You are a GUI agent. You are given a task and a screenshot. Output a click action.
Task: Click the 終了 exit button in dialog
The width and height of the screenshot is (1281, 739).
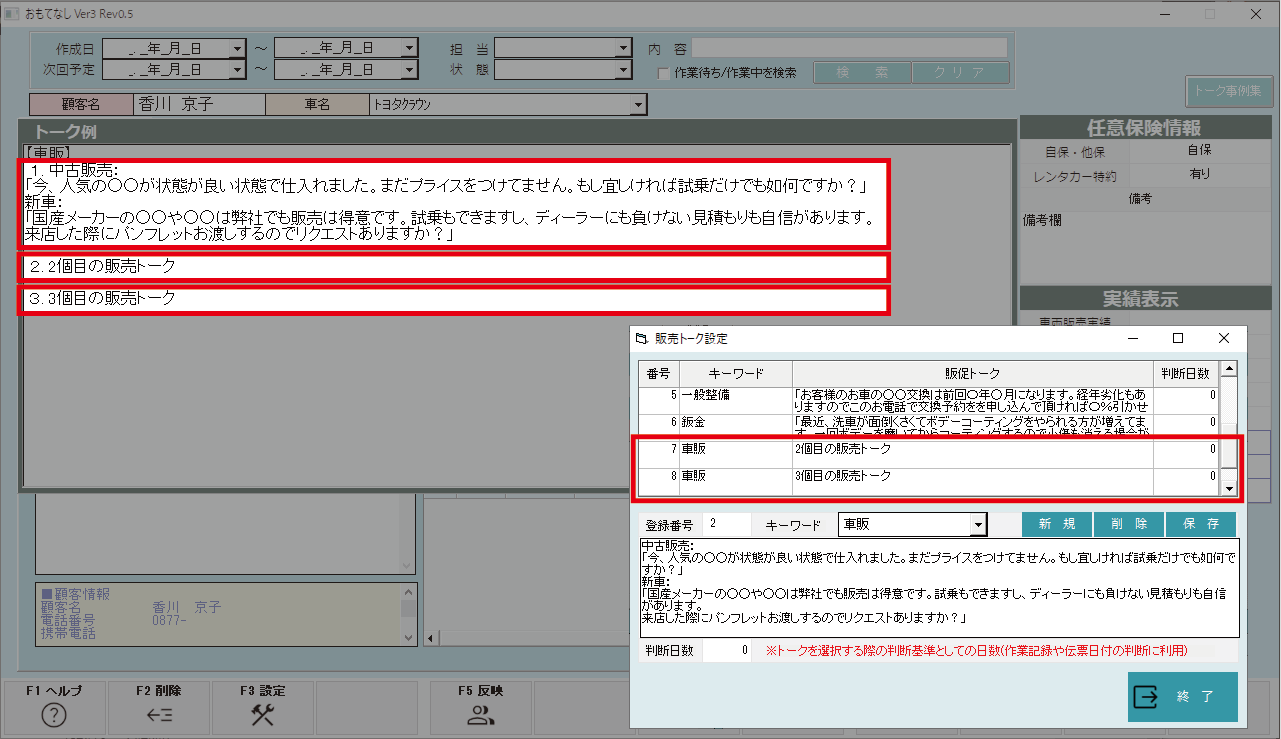pos(1182,697)
